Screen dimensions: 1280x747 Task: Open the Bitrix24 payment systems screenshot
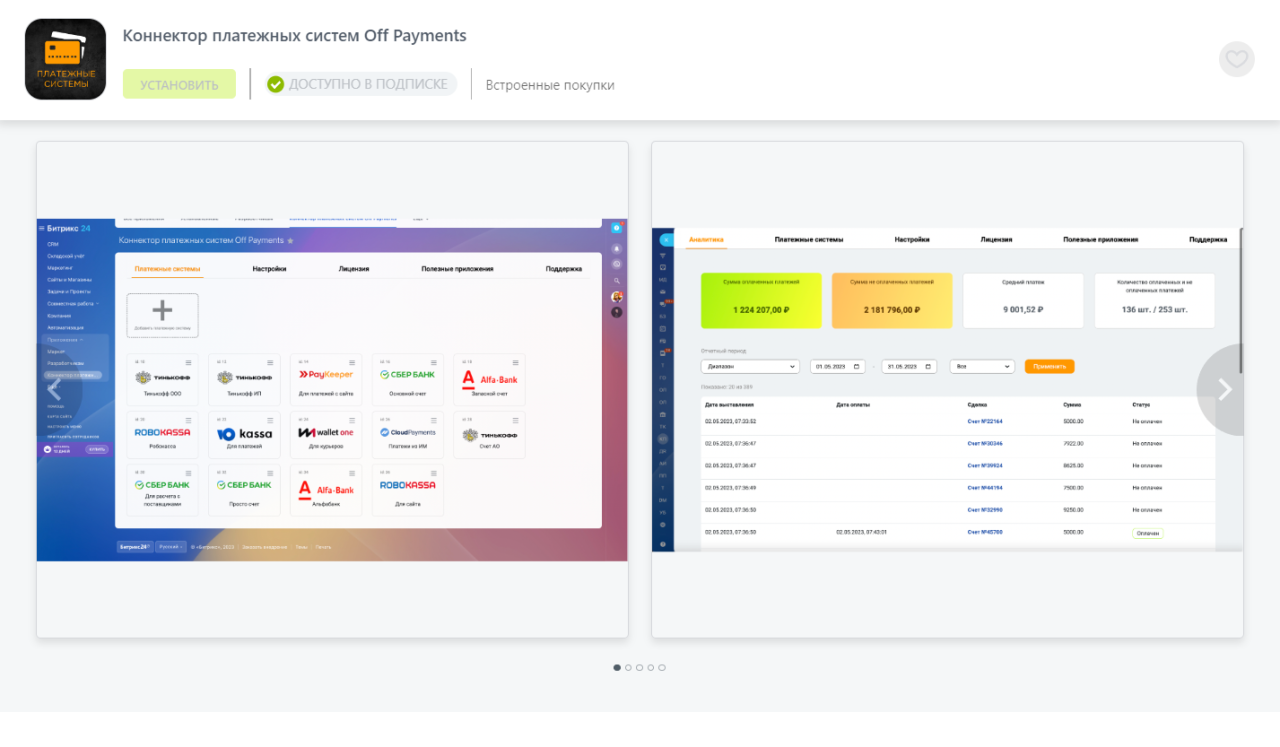[332, 389]
